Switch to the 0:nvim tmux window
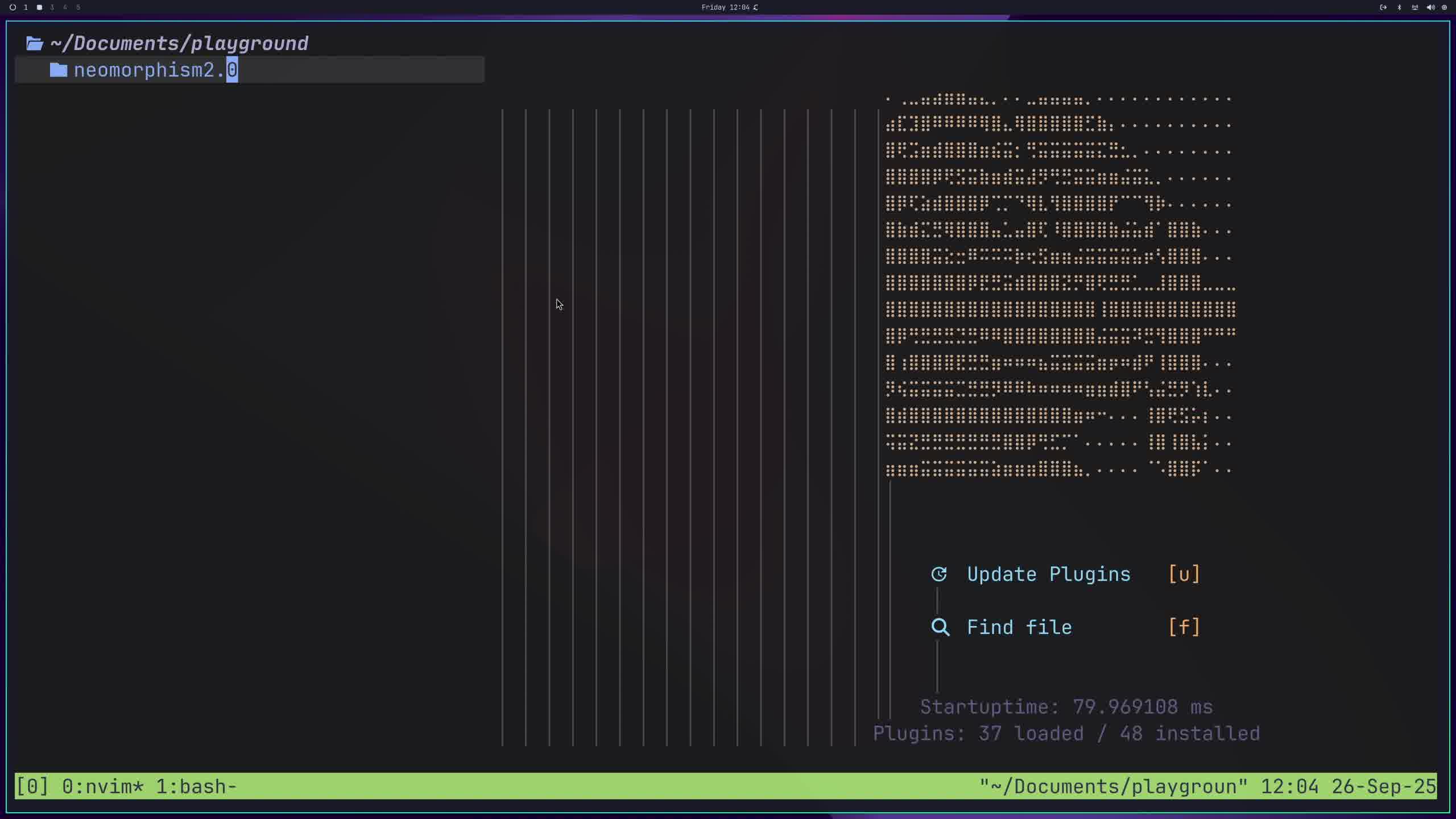This screenshot has height=819, width=1456. coord(102,787)
